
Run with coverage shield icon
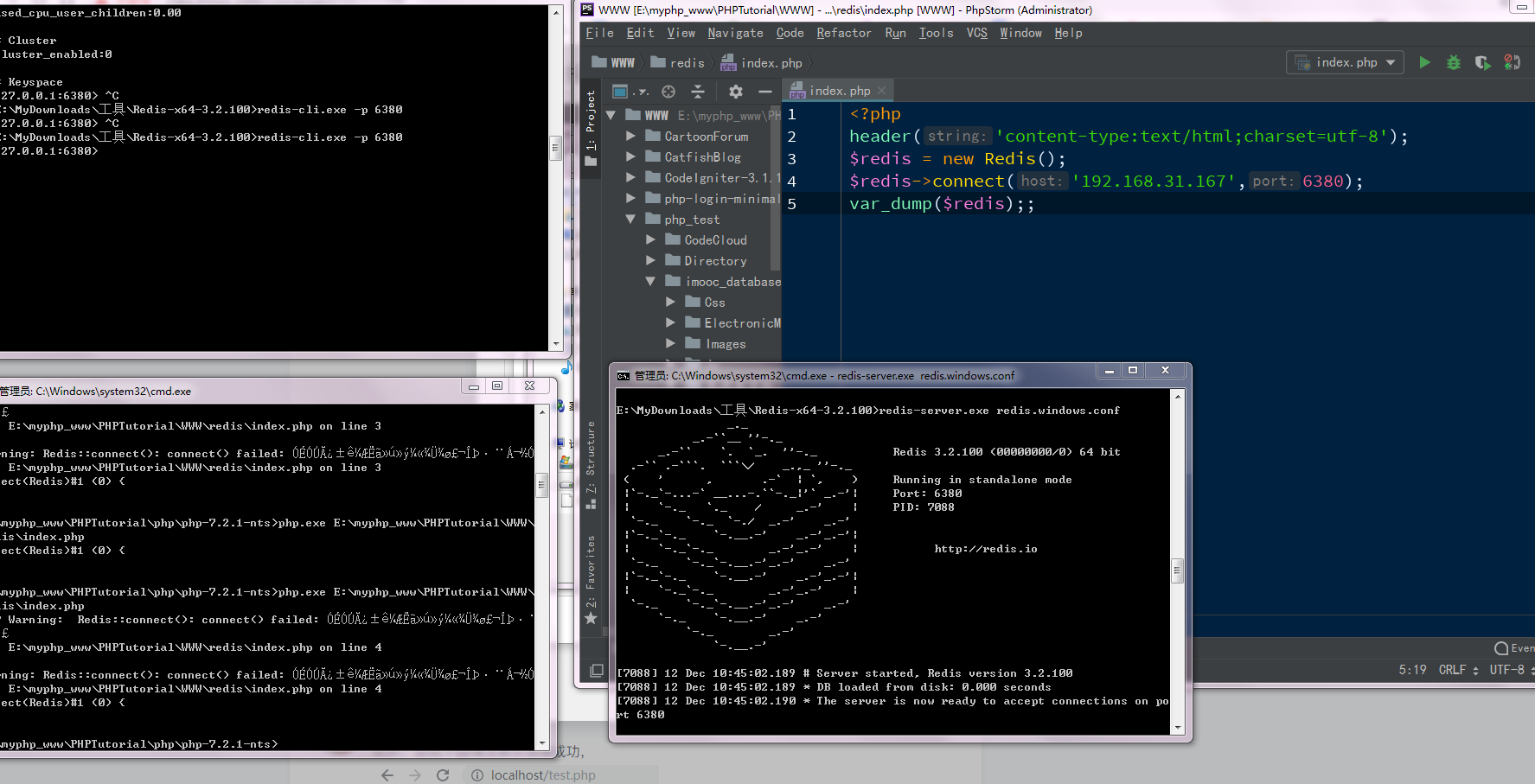[x=1482, y=62]
